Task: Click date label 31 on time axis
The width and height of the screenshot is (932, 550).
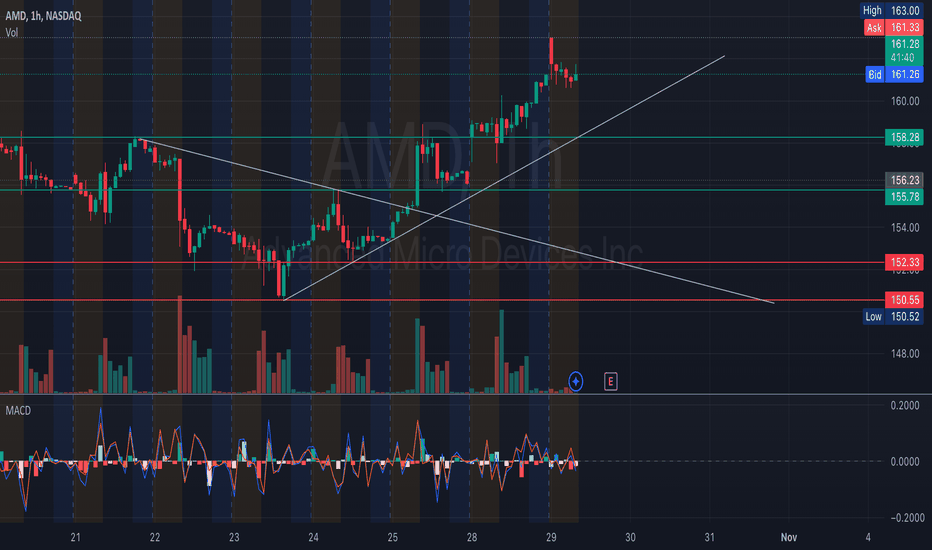Action: (710, 537)
